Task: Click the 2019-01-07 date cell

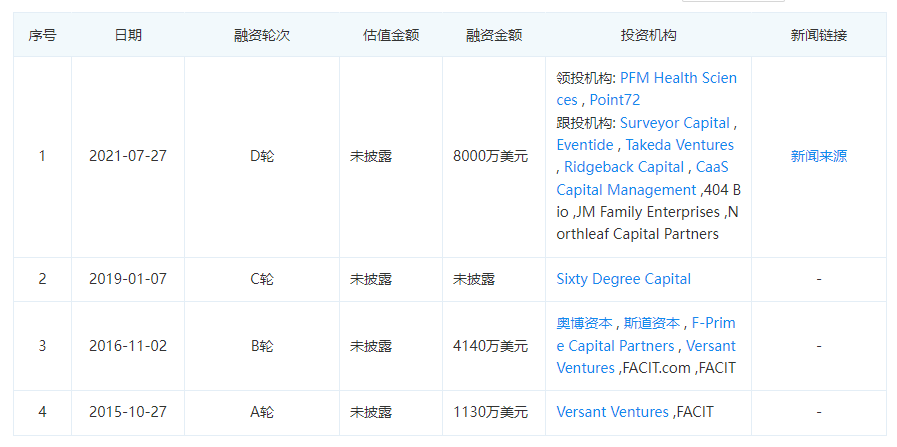Action: coord(127,279)
